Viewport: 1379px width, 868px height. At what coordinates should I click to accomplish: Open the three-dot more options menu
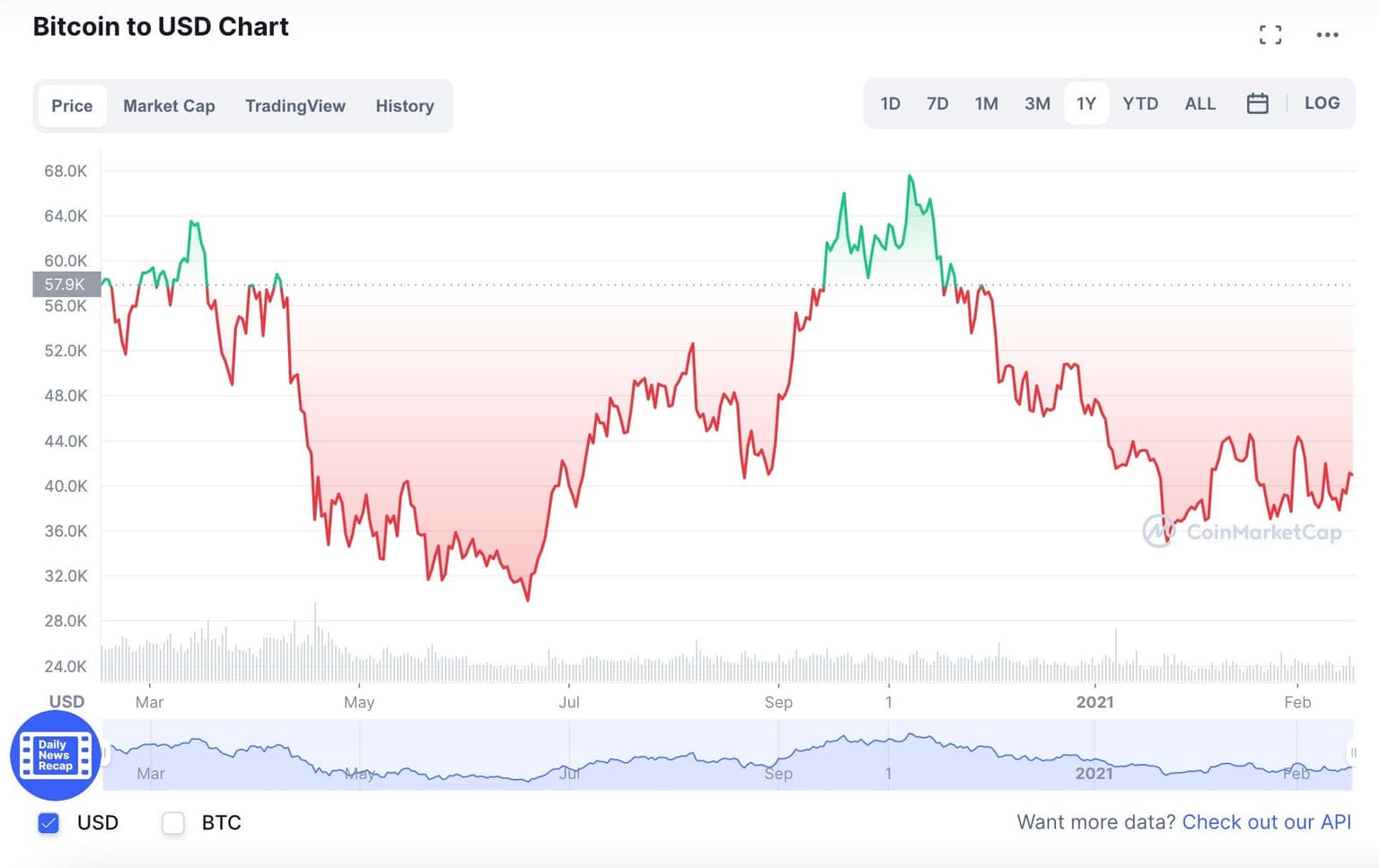(x=1327, y=35)
